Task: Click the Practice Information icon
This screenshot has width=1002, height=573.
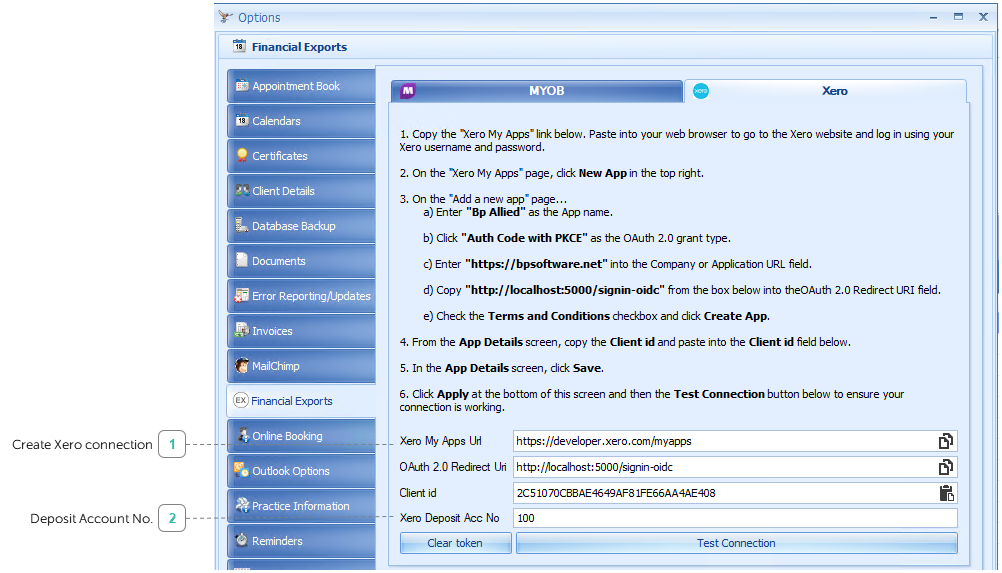Action: coord(242,505)
